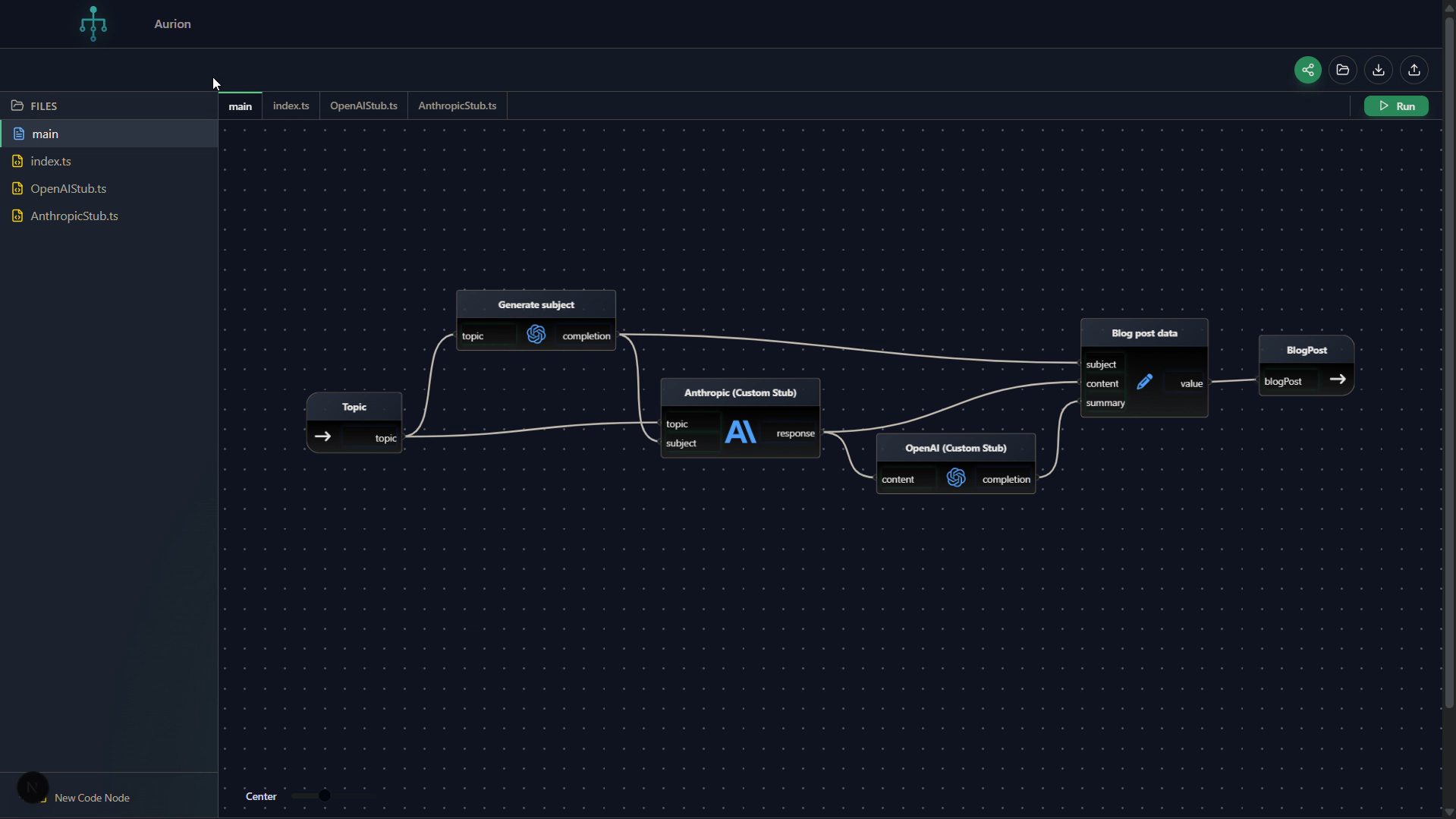The width and height of the screenshot is (1456, 819).
Task: Click the OpenAI icon in OpenAI (Custom Stub) node
Action: coord(955,477)
